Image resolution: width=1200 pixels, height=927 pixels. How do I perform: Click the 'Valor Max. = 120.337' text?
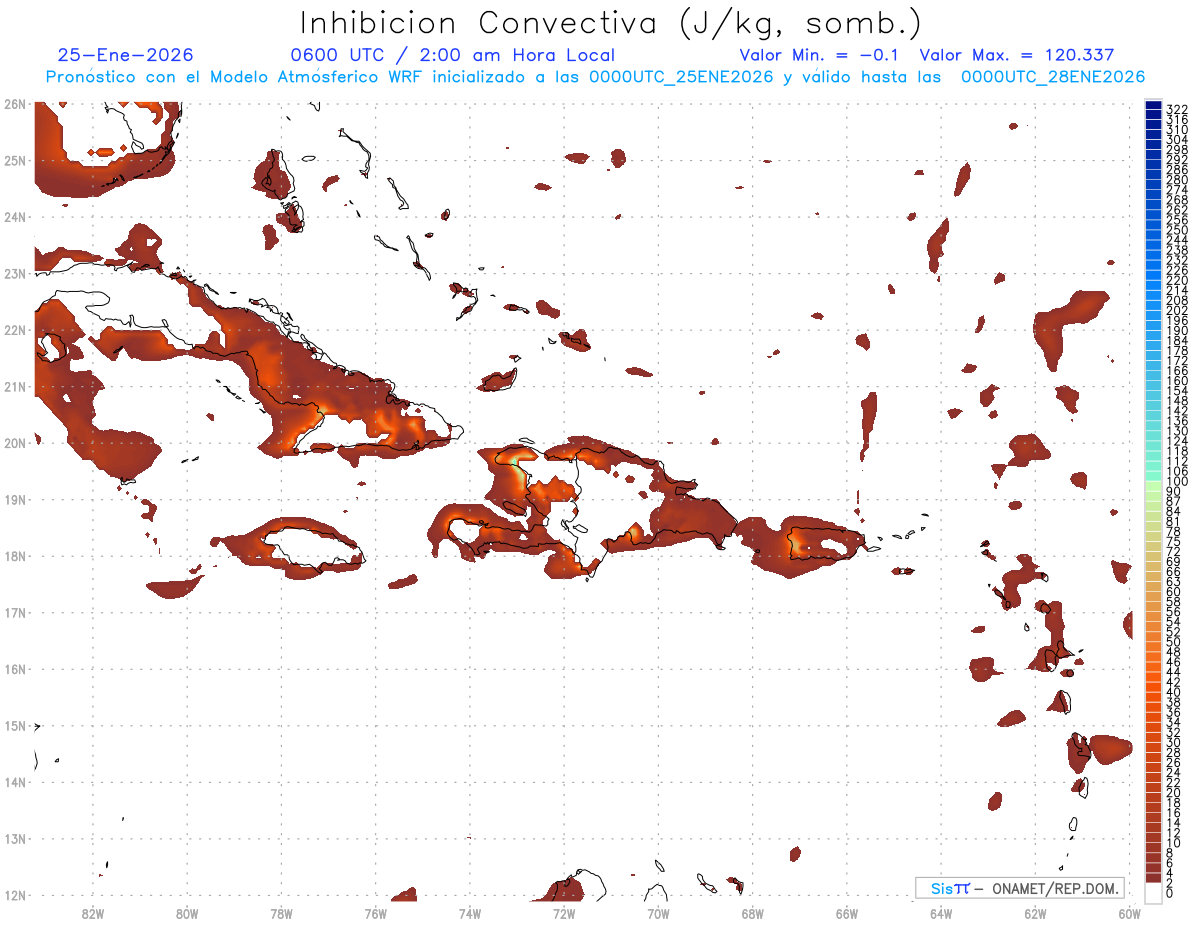point(1016,56)
